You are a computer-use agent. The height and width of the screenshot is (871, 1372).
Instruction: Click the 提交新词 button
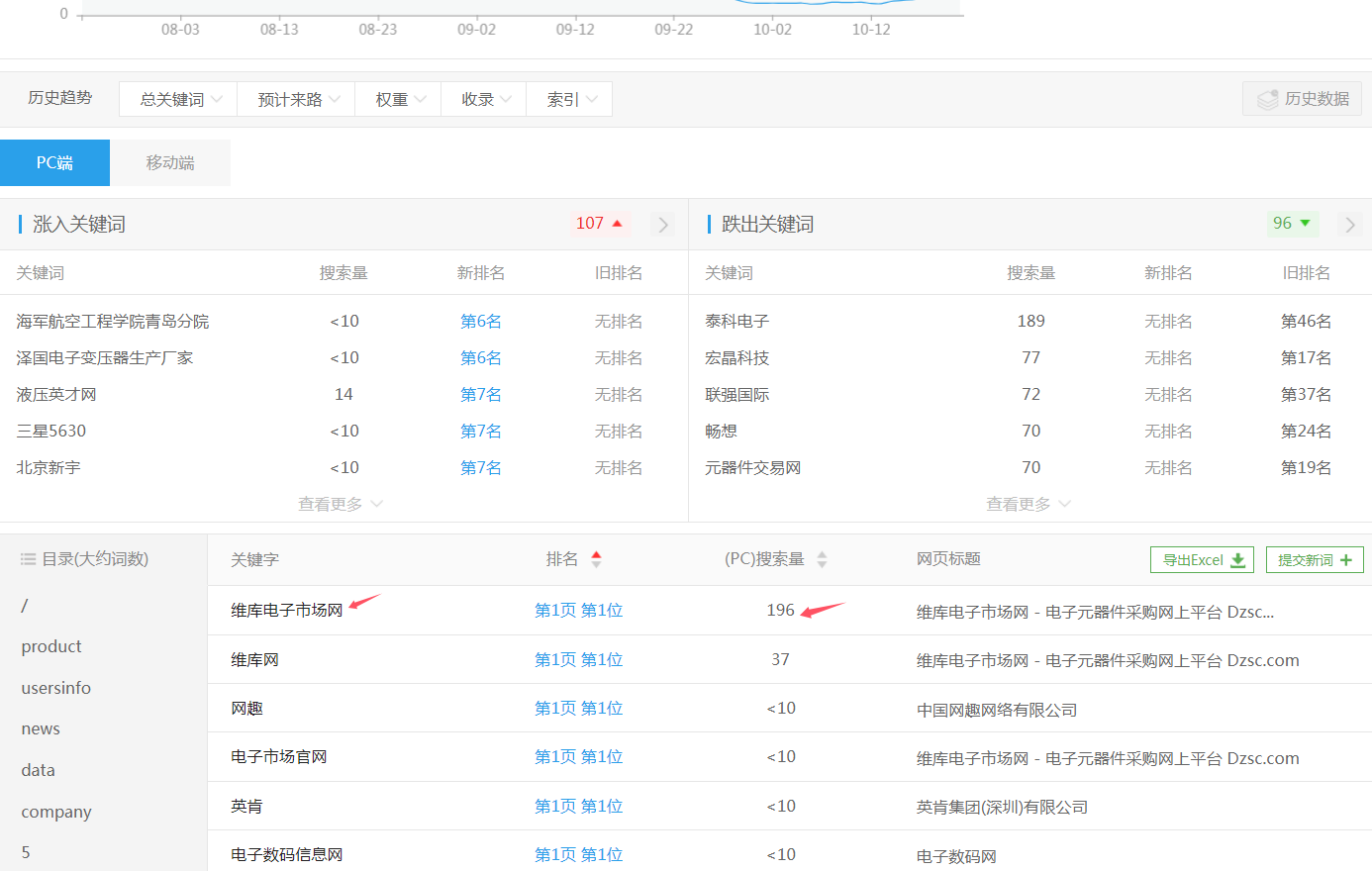click(x=1315, y=560)
